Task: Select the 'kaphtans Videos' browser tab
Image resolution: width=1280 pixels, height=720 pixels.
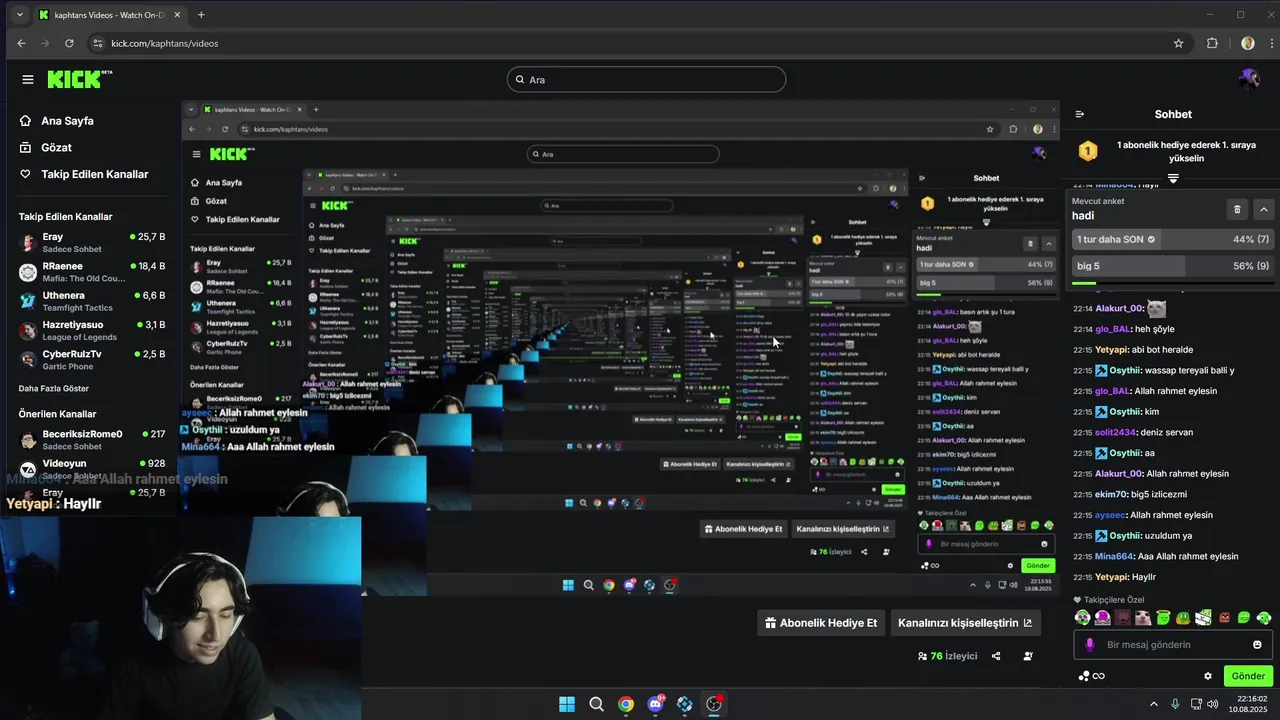Action: [x=110, y=15]
